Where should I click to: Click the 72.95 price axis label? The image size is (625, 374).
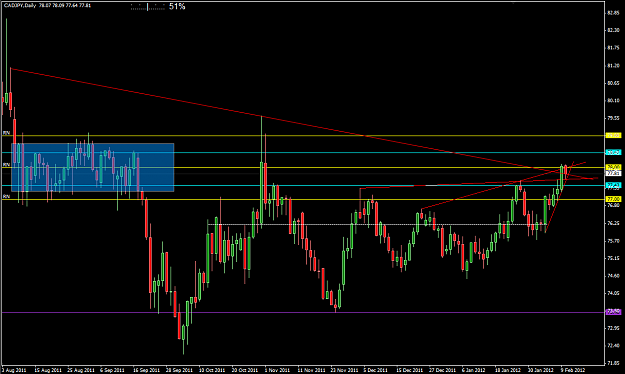[x=613, y=328]
